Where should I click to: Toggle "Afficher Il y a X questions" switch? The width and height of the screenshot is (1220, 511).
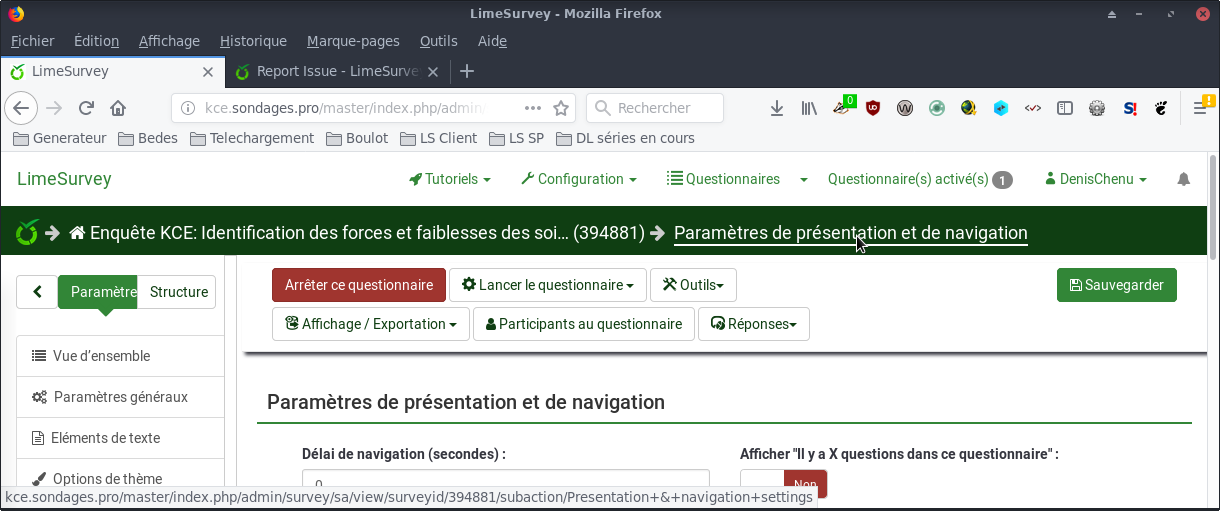tap(783, 483)
